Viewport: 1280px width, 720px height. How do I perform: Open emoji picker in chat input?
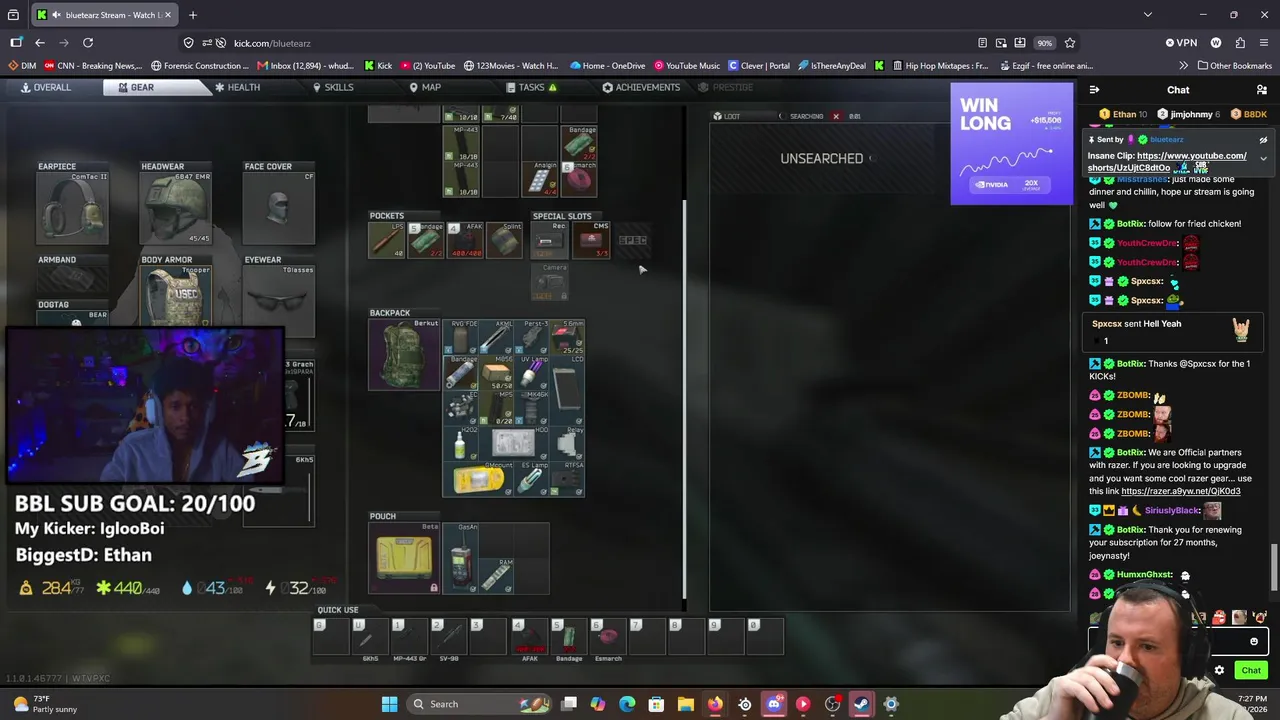(x=1254, y=641)
